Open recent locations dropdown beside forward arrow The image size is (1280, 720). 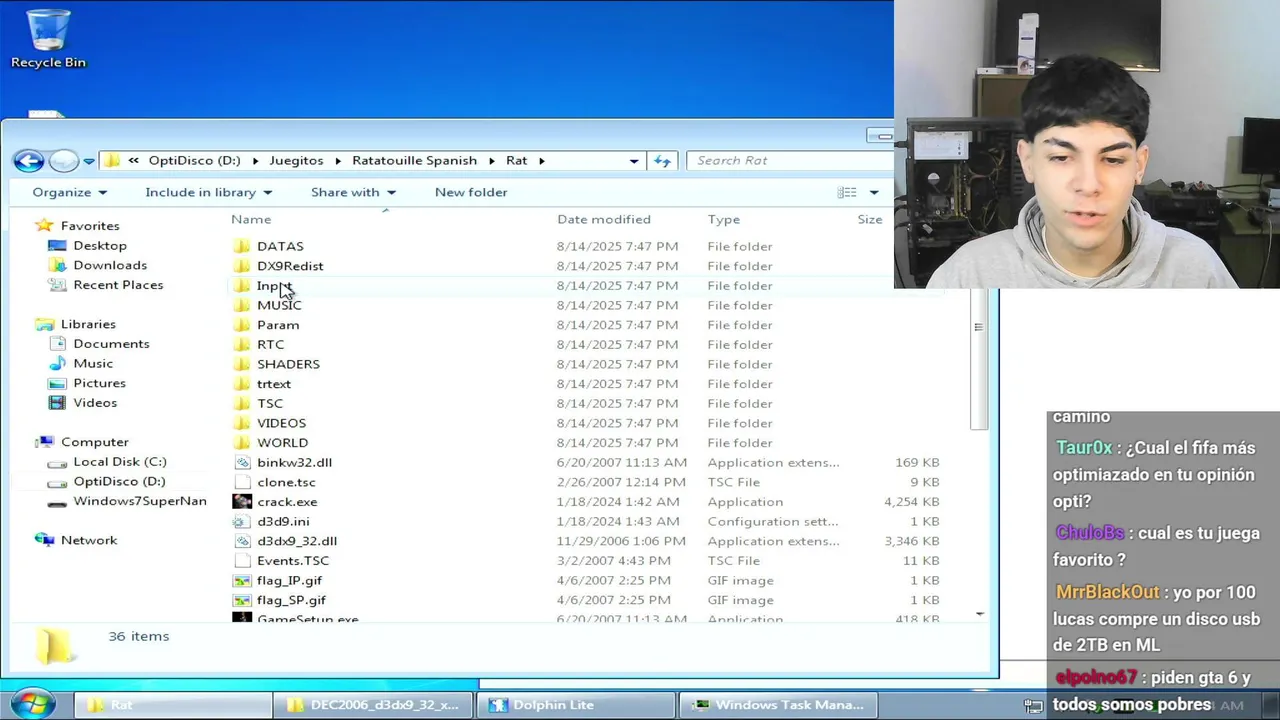(x=89, y=161)
